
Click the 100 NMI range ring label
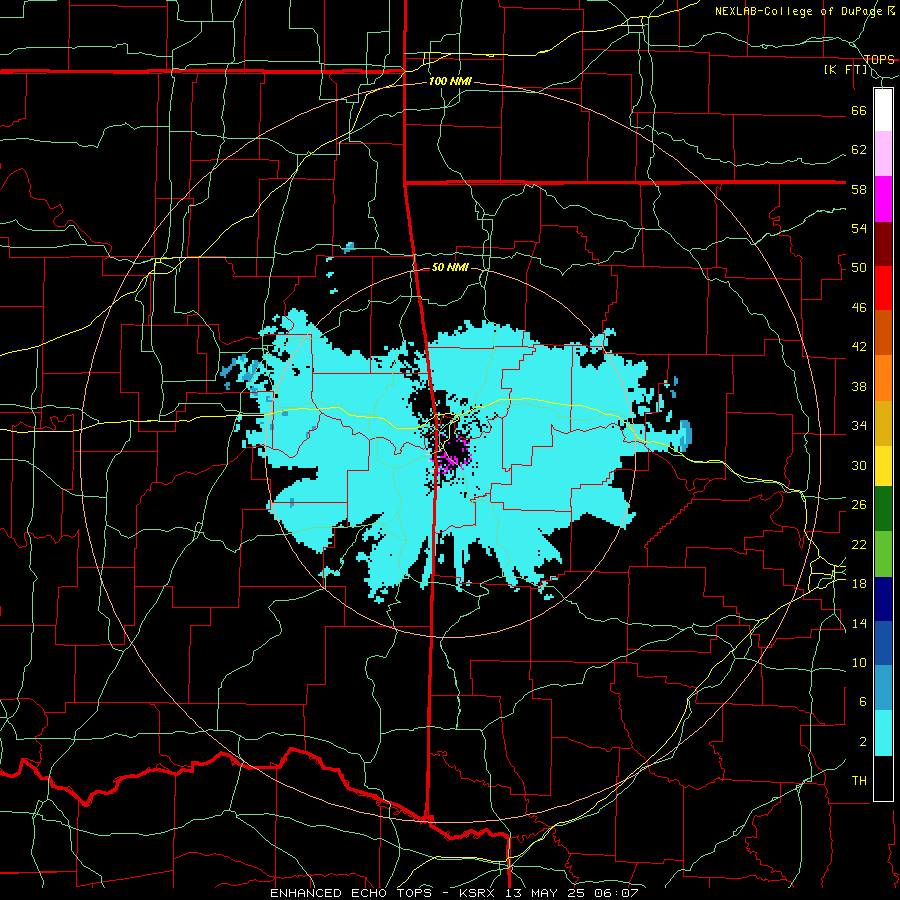(x=450, y=82)
